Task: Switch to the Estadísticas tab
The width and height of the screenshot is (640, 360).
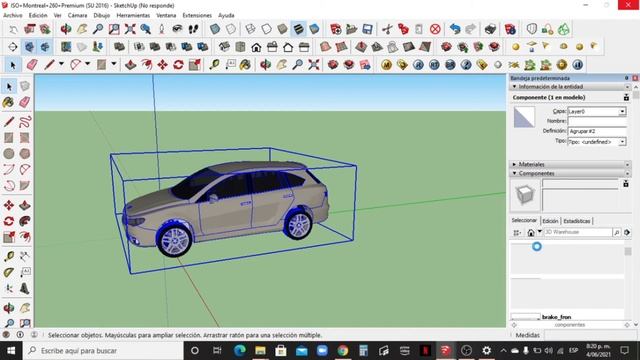Action: click(x=576, y=221)
